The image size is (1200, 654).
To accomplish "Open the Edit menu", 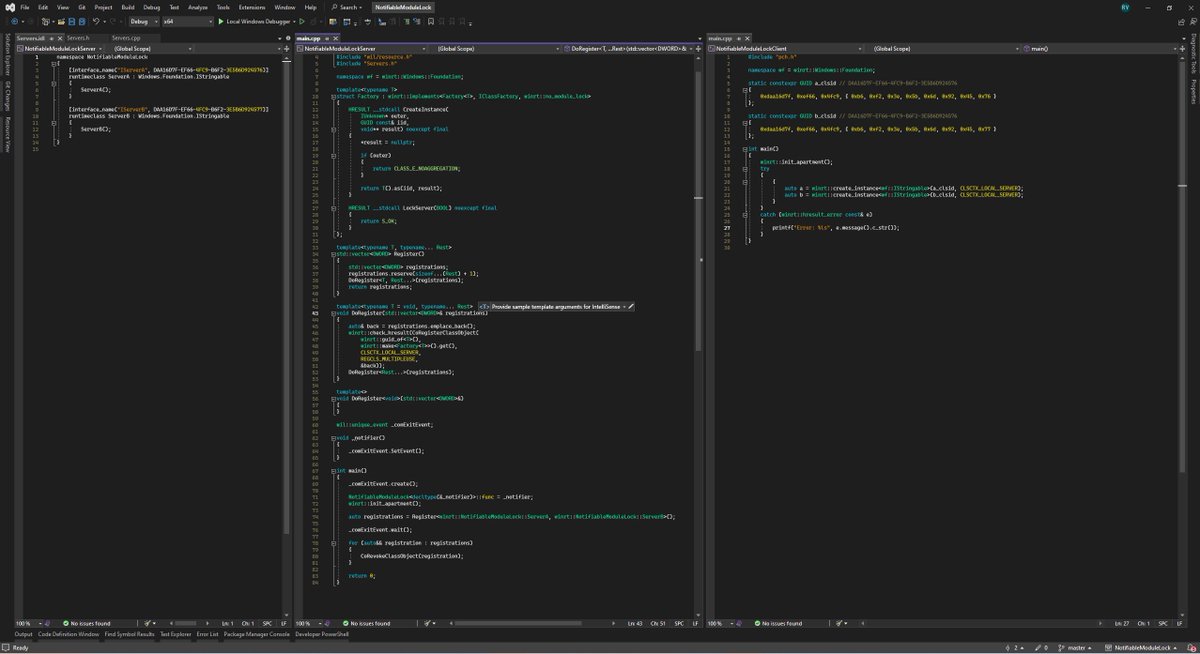I will tap(43, 7).
